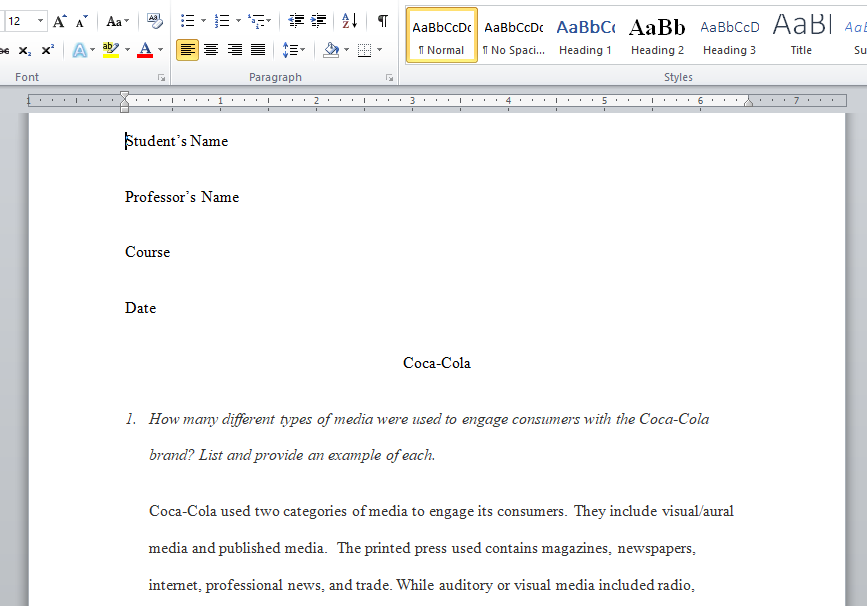Sort the selected text A to Z
Viewport: 867px width, 606px height.
coord(349,22)
